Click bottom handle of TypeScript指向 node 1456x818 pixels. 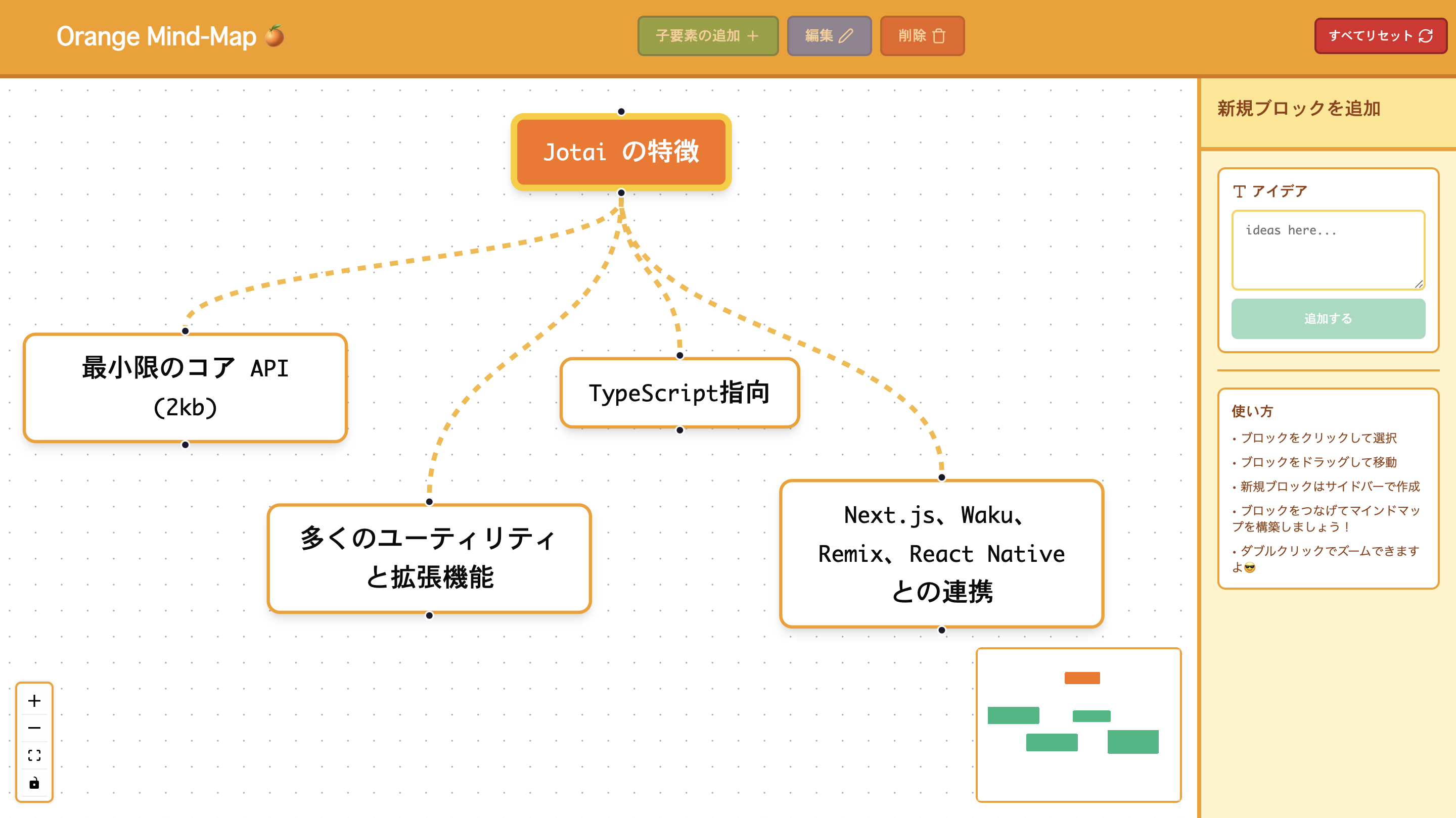pos(679,430)
